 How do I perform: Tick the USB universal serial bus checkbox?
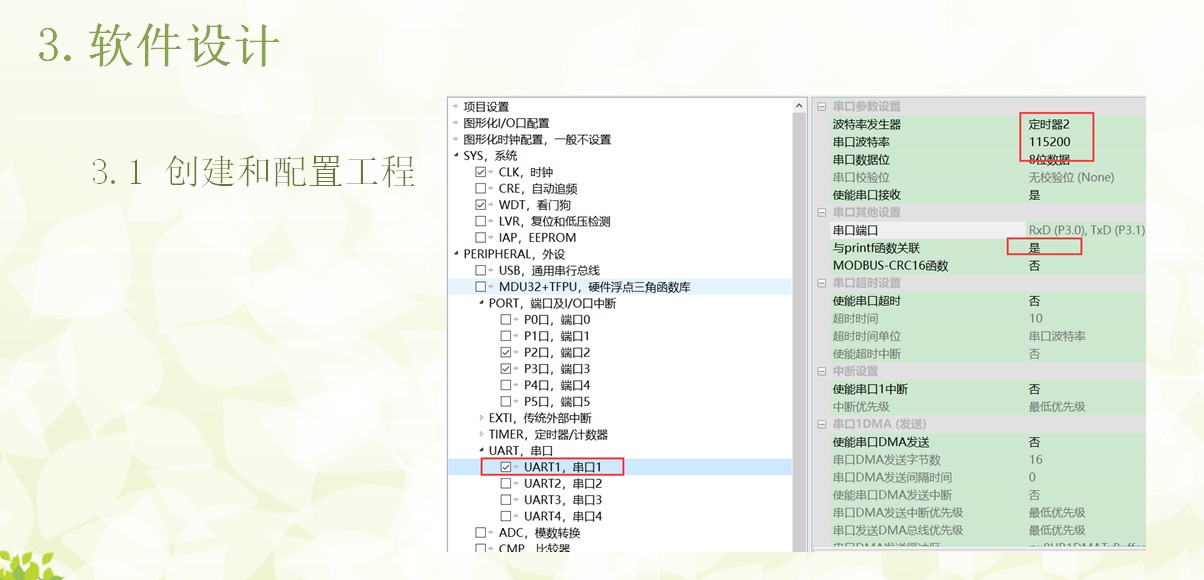(481, 271)
